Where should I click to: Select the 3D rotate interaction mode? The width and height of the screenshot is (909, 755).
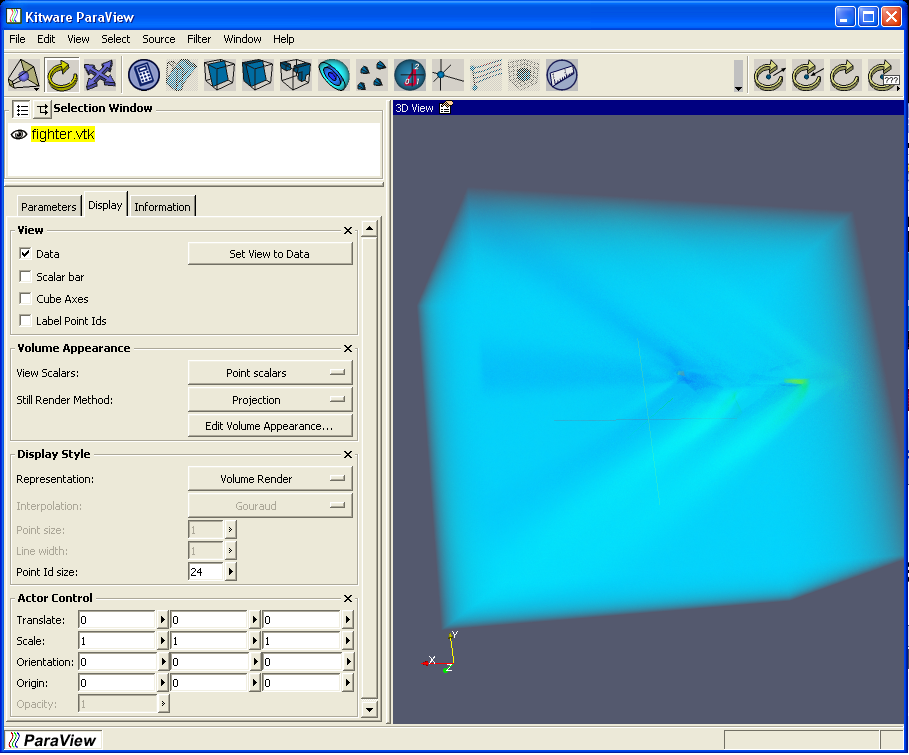(x=62, y=75)
